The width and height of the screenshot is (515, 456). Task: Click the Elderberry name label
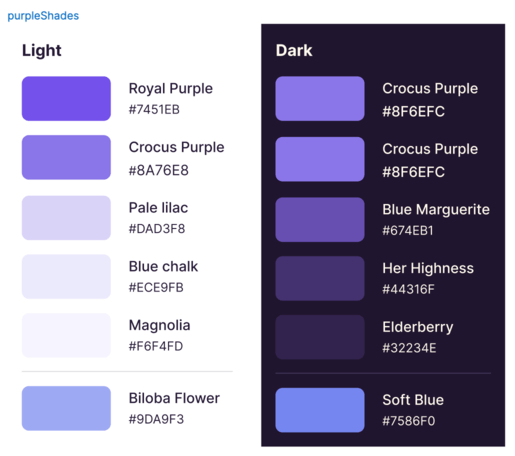pyautogui.click(x=418, y=327)
